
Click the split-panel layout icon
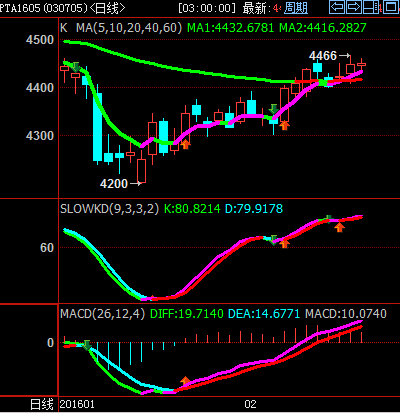click(371, 7)
